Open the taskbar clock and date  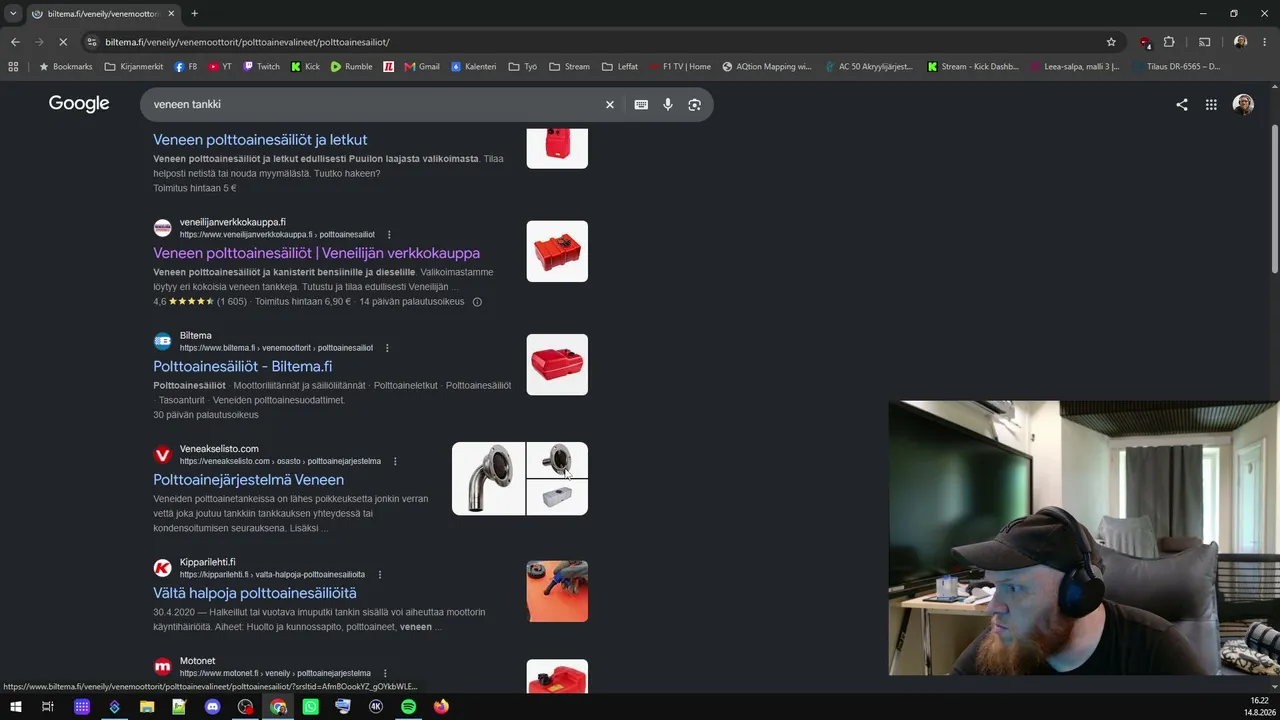1258,706
